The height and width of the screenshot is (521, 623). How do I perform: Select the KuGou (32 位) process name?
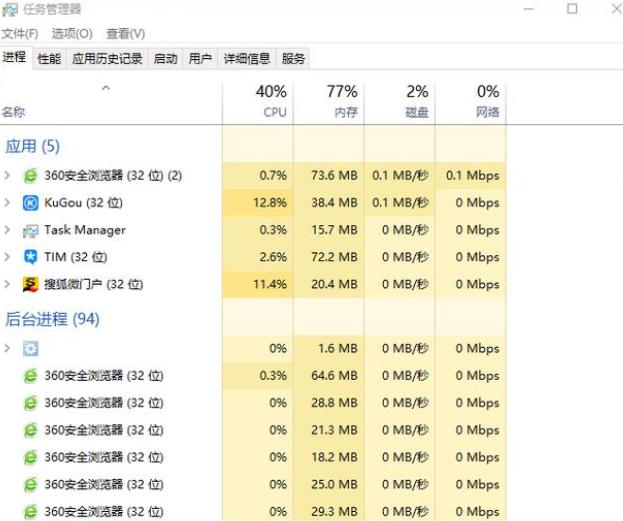83,203
